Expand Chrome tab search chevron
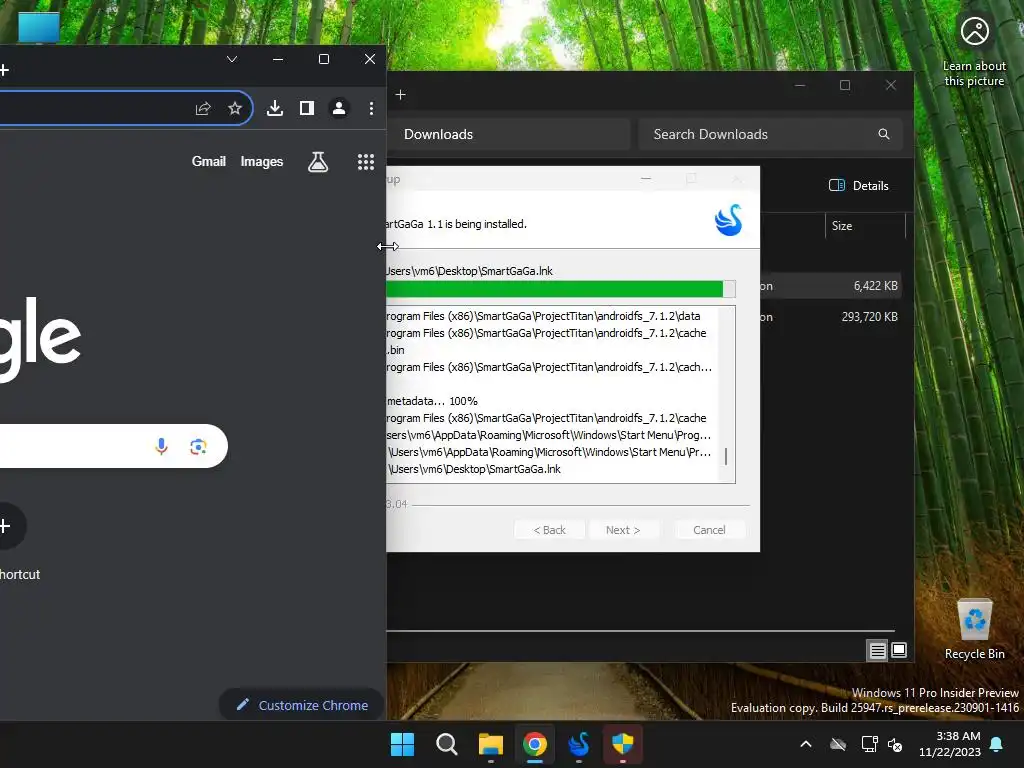 [x=232, y=59]
